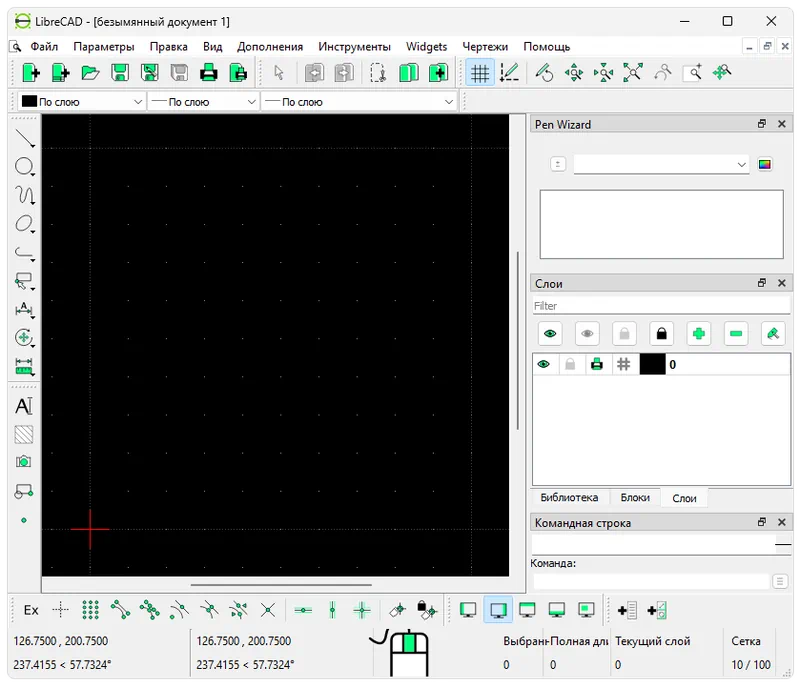Select the Curve/spline tool

point(24,195)
